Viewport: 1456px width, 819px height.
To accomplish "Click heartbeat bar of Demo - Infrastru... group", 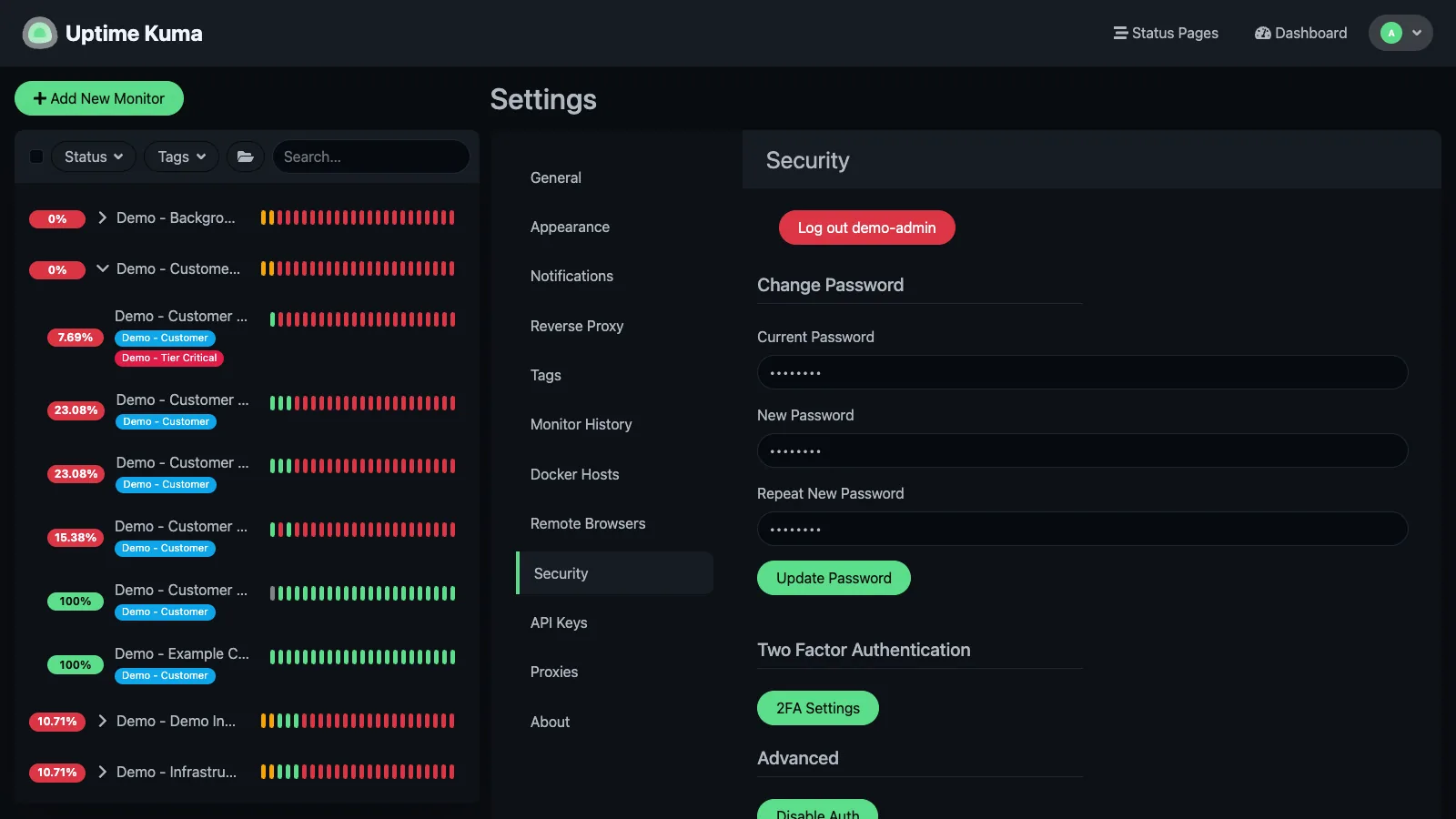I will pyautogui.click(x=358, y=772).
